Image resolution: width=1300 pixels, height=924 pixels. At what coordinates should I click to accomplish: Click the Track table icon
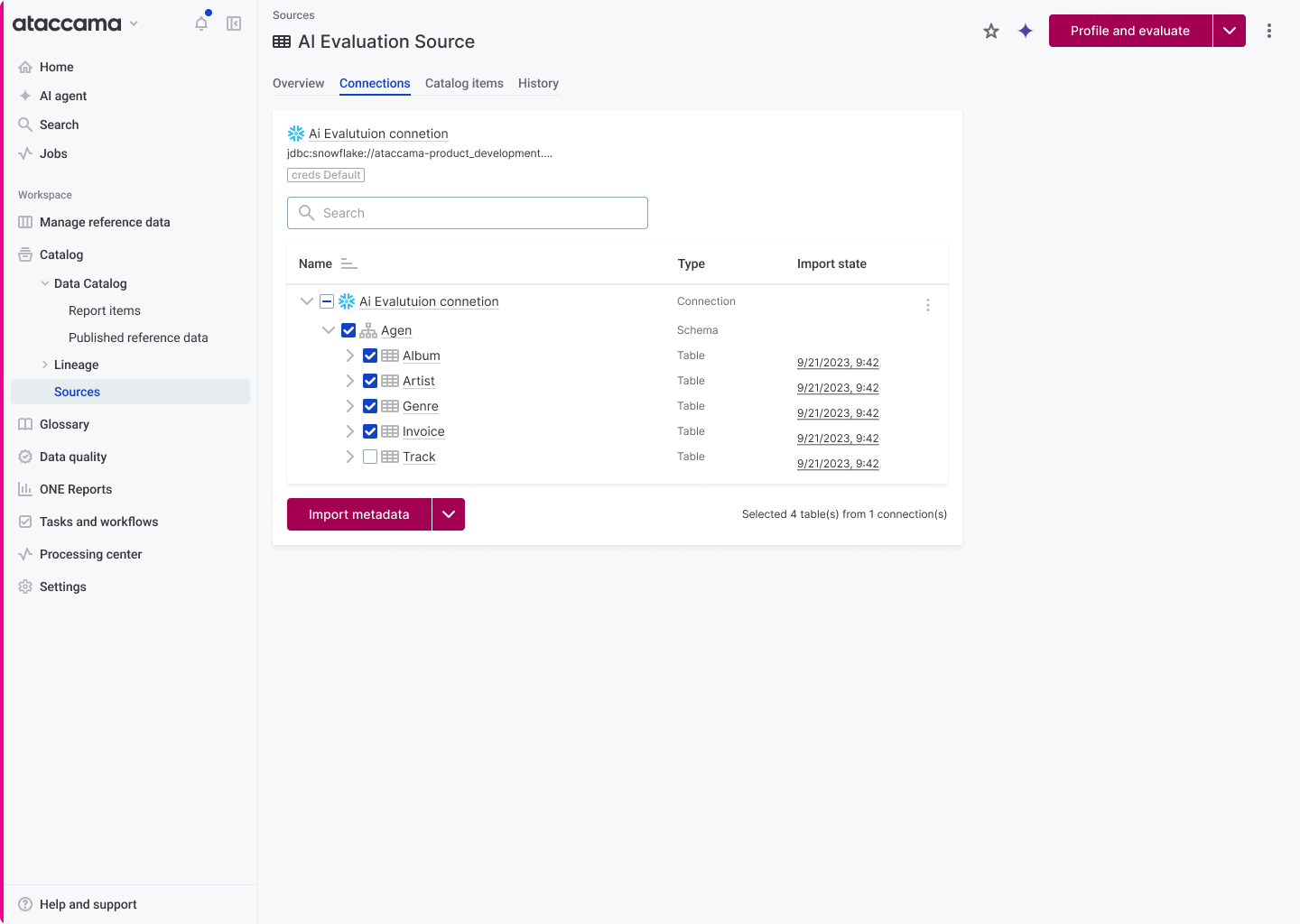coord(390,457)
